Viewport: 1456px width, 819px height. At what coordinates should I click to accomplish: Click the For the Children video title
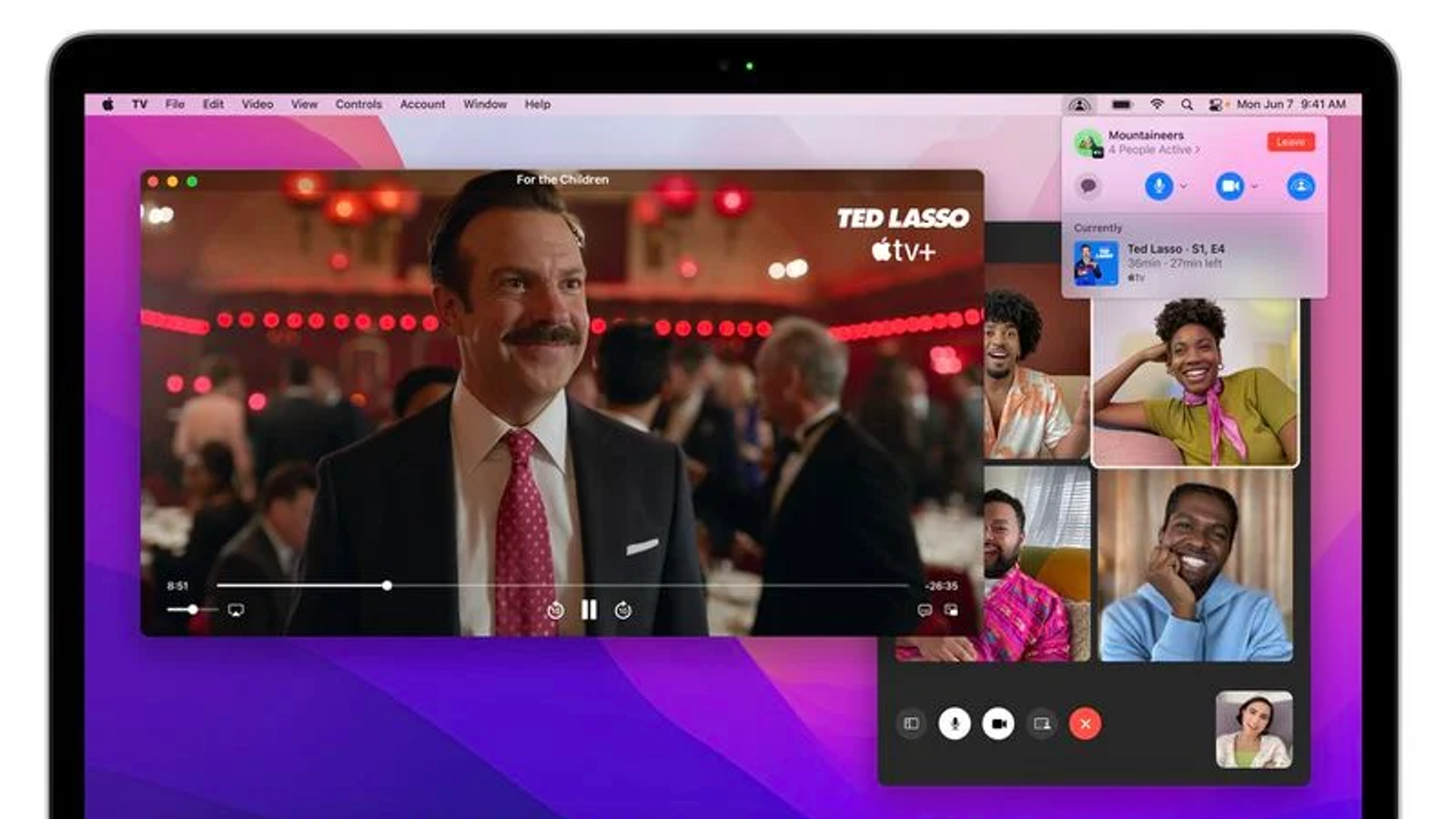562,179
